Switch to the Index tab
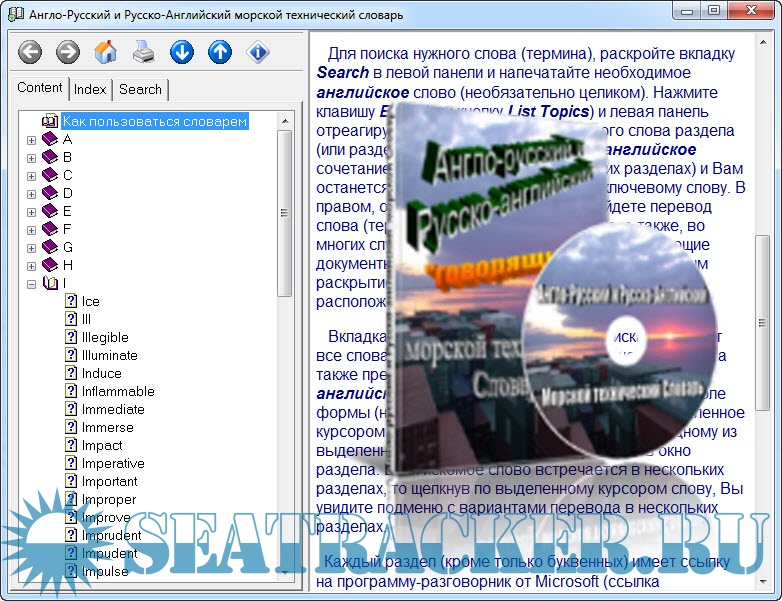Screen dimensions: 782x601 90,89
